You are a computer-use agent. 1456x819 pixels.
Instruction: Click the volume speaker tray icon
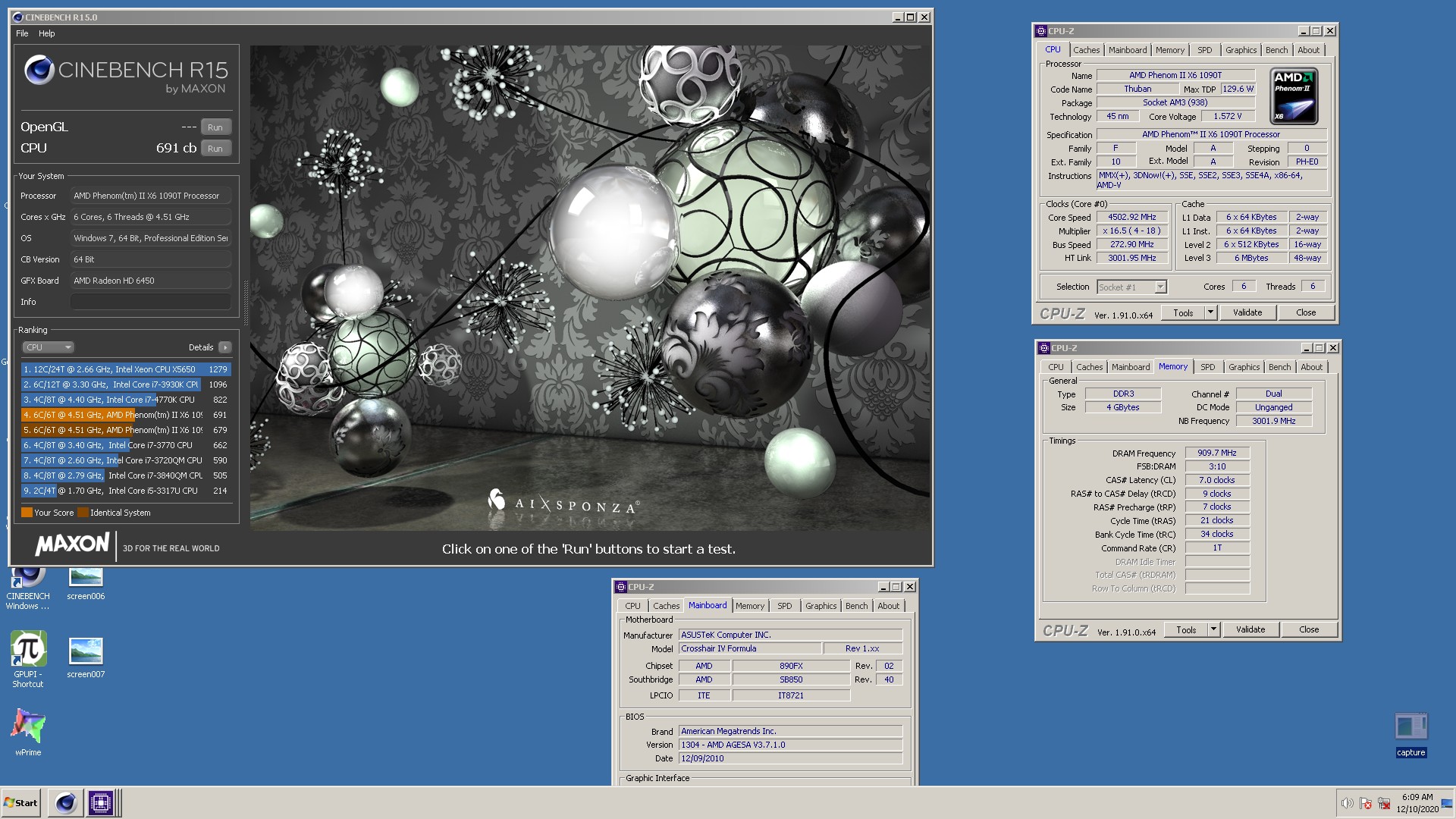[1347, 803]
